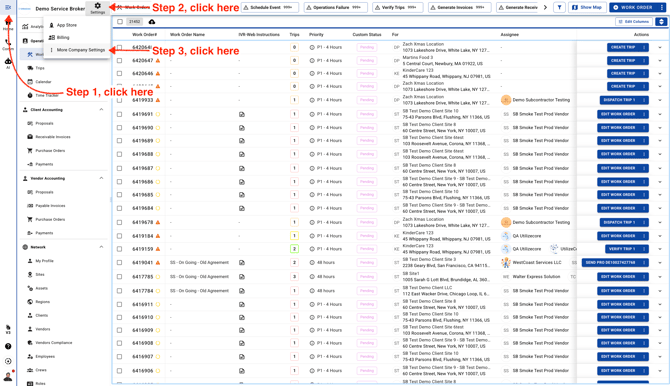Expand row details arrow for 6419691
The height and width of the screenshot is (386, 670).
(660, 115)
